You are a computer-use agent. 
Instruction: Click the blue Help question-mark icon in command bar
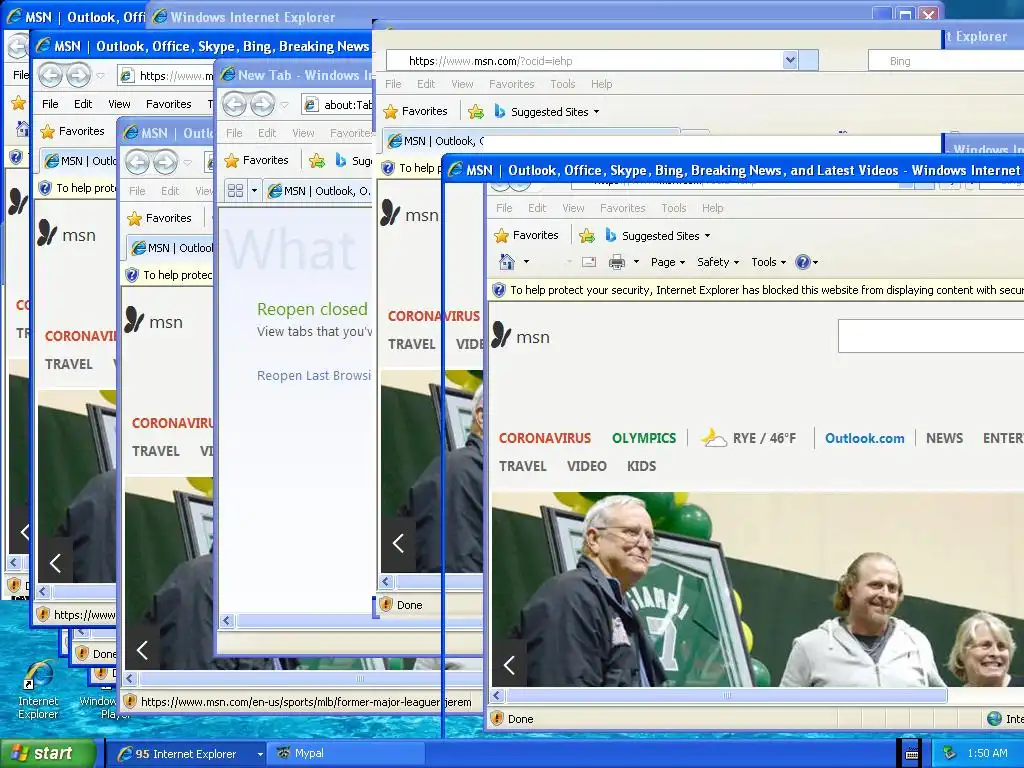[x=803, y=262]
